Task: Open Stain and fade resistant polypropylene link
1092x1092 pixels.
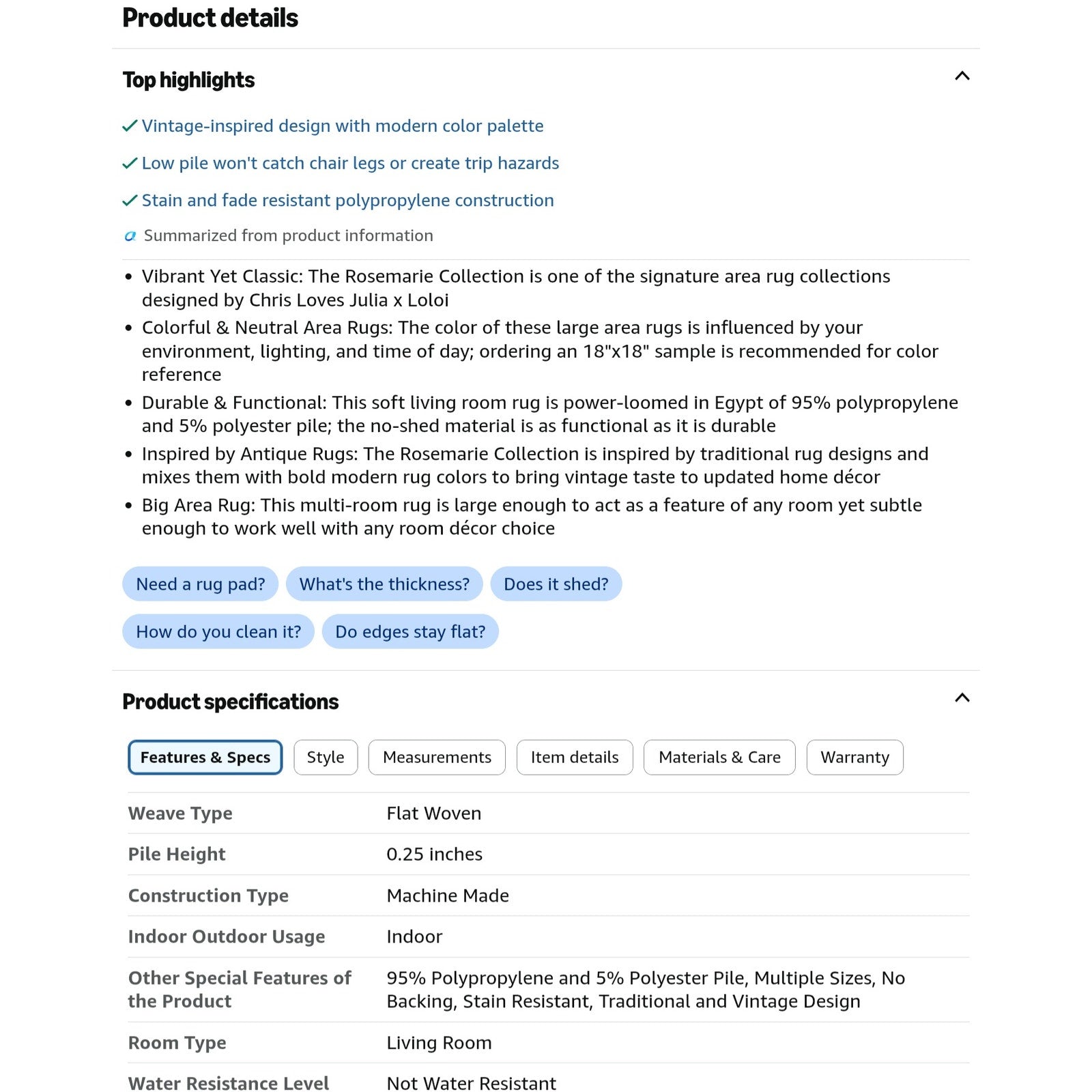Action: [347, 201]
